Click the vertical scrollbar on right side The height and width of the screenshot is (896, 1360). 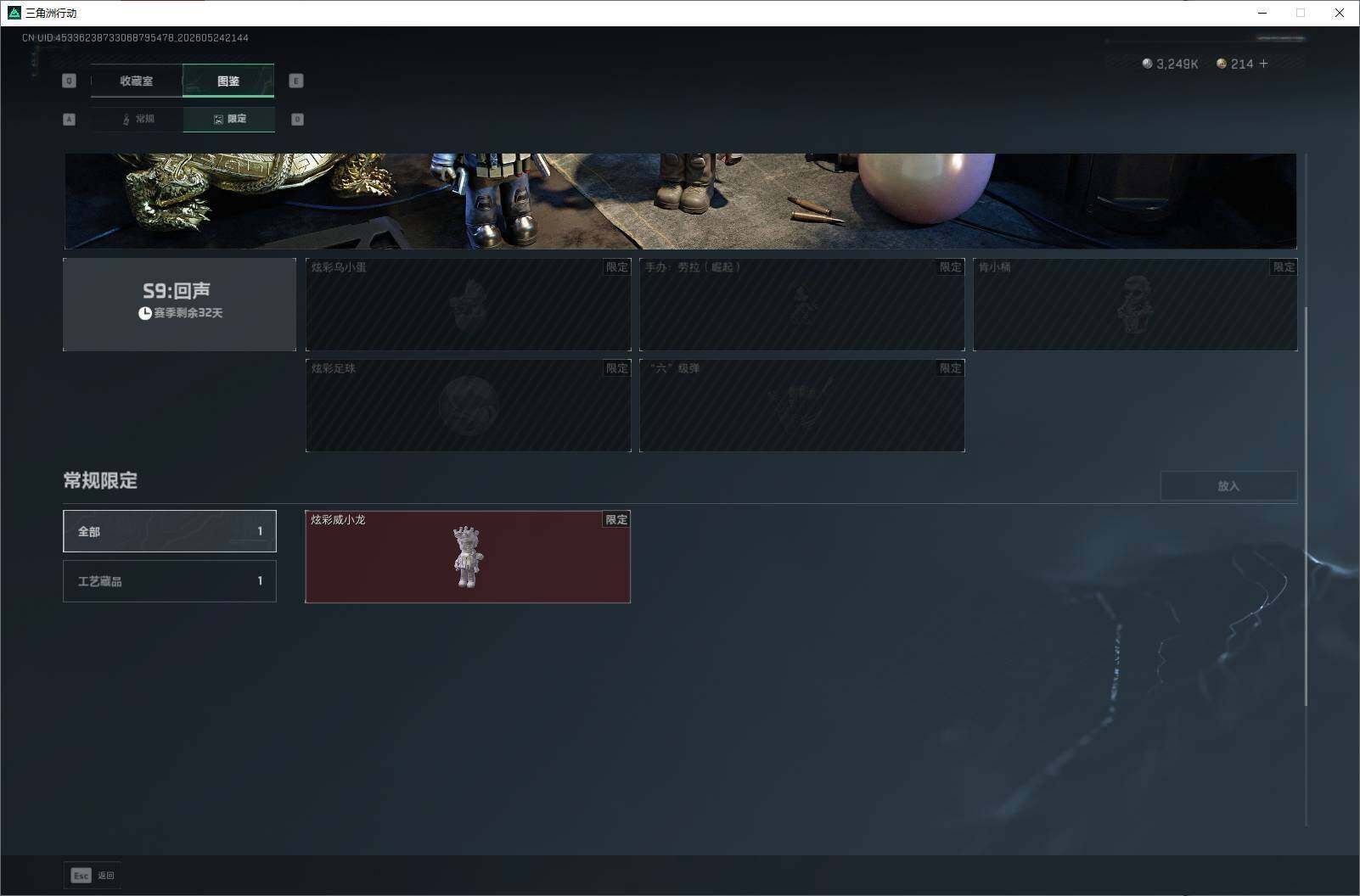tap(1306, 505)
